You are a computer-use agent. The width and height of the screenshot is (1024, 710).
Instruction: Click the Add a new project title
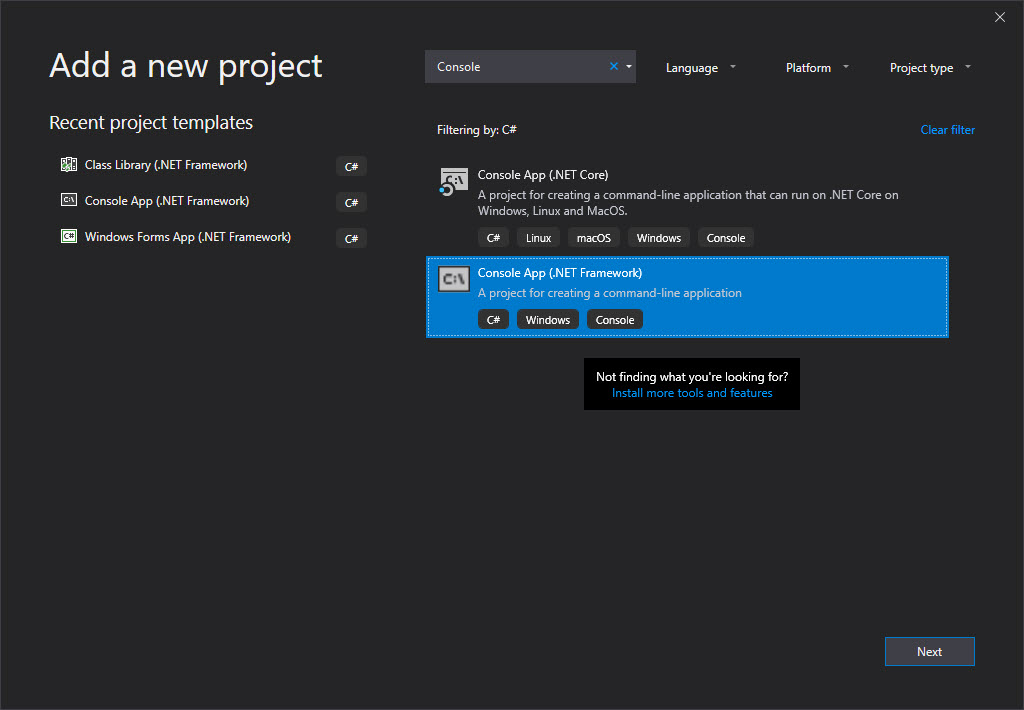[x=185, y=66]
